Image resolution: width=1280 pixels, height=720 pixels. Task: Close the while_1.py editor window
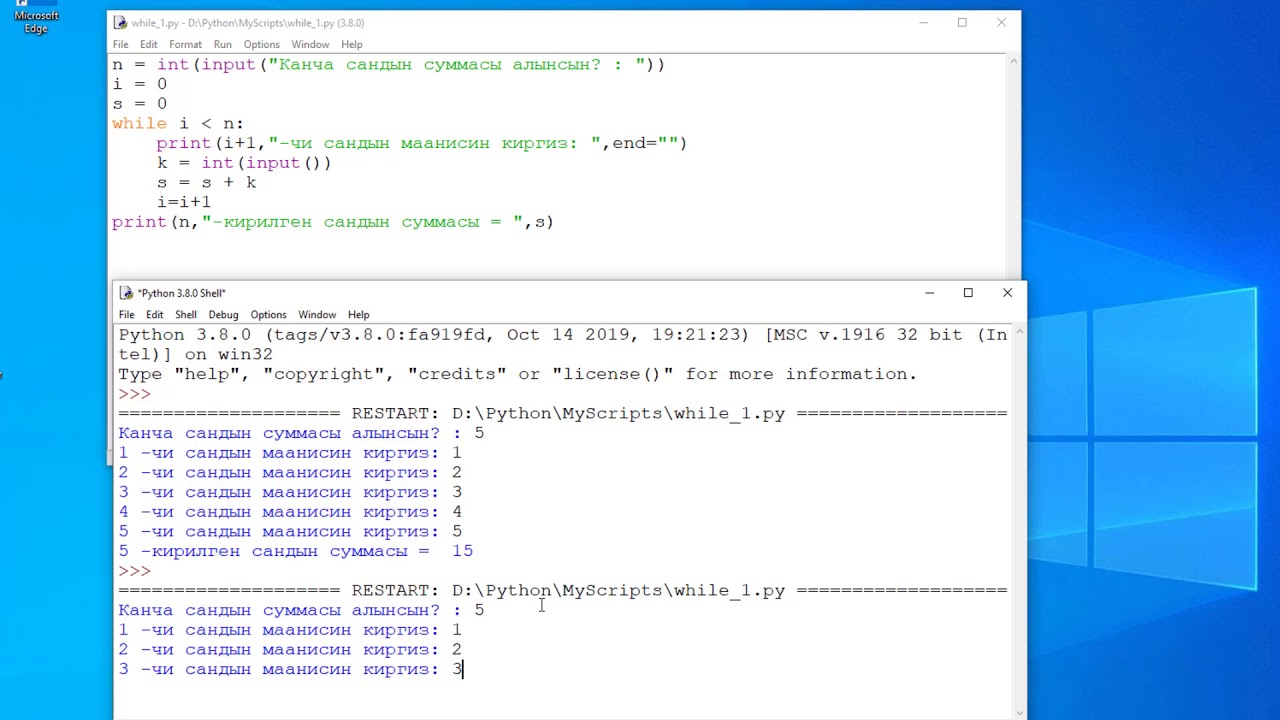coord(1001,22)
